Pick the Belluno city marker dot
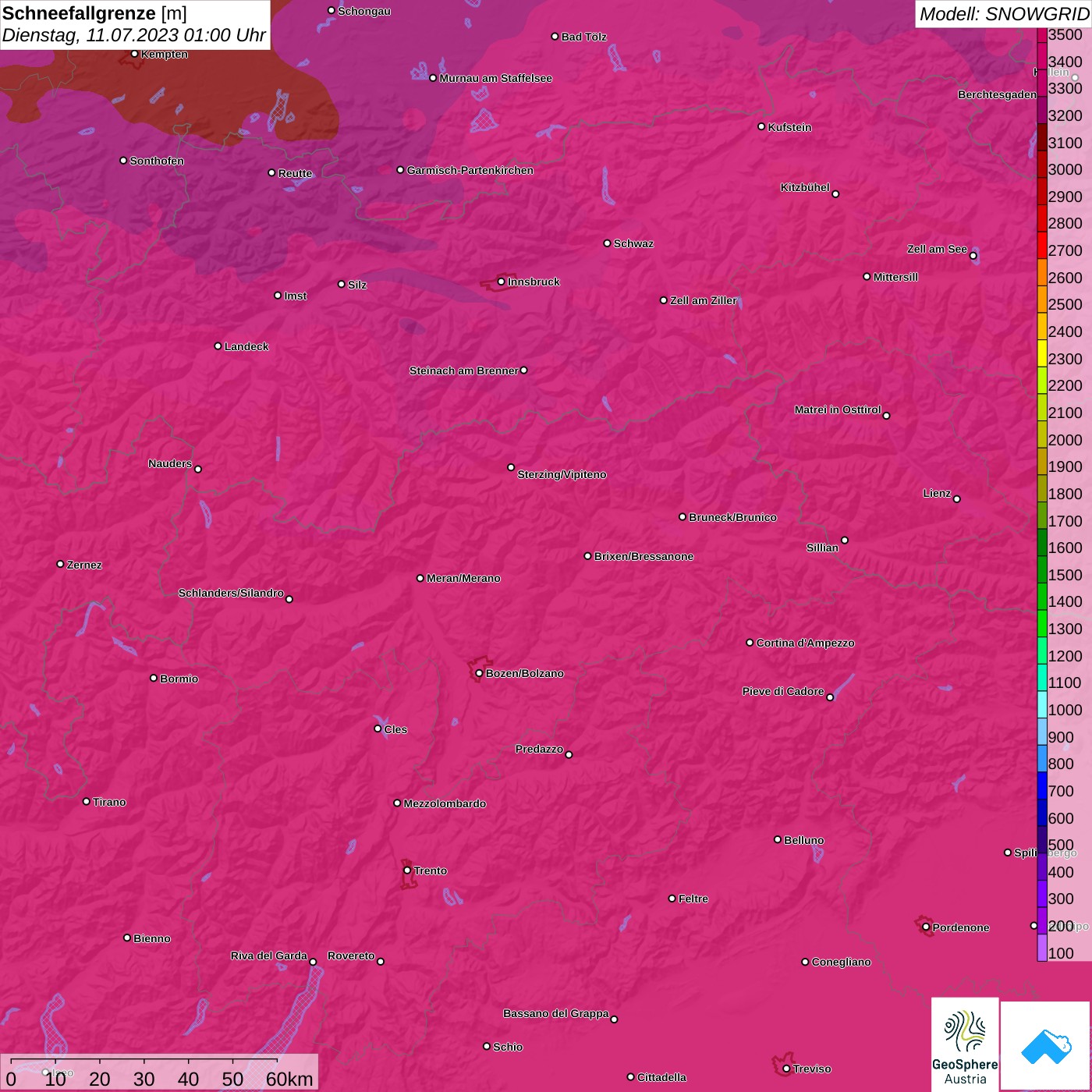 pyautogui.click(x=778, y=839)
